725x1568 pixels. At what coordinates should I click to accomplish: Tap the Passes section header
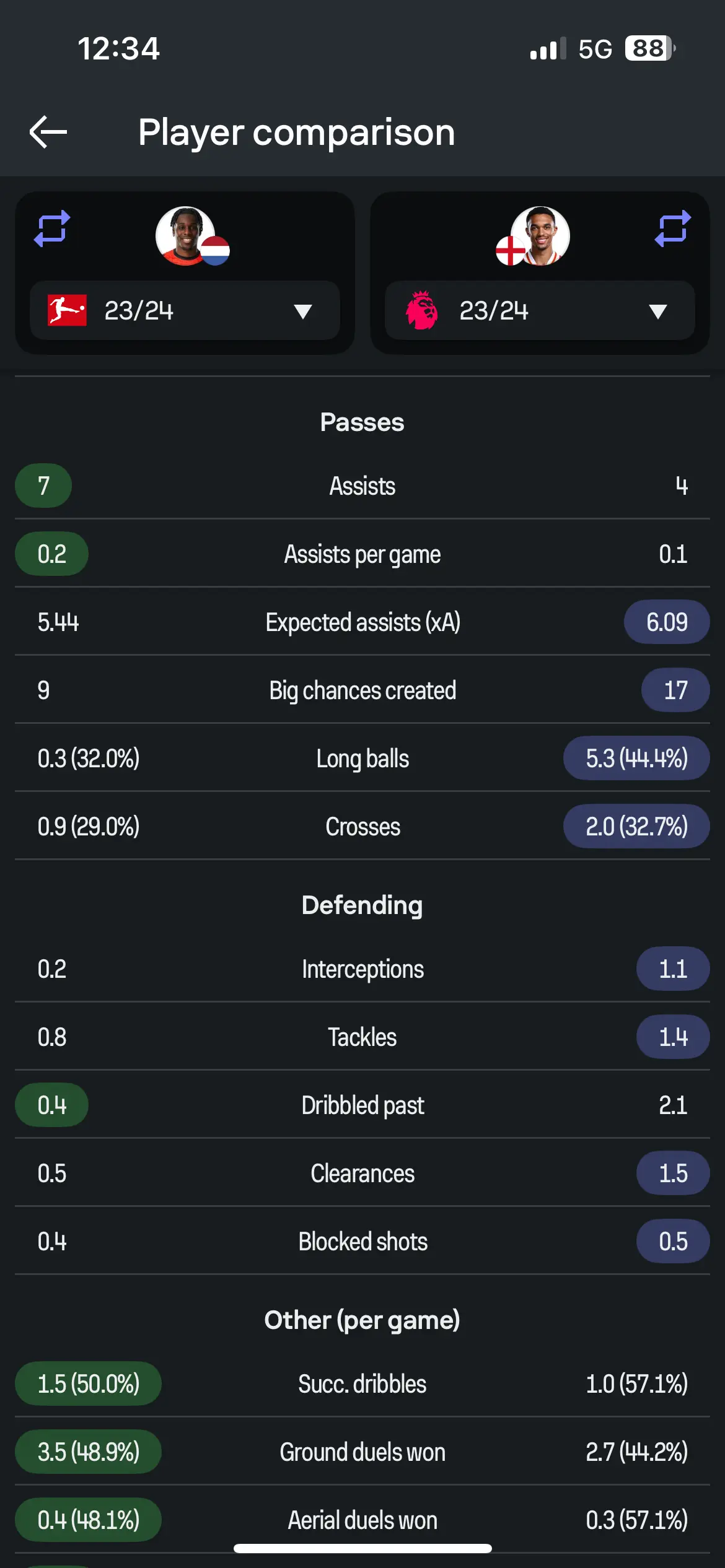(x=362, y=422)
